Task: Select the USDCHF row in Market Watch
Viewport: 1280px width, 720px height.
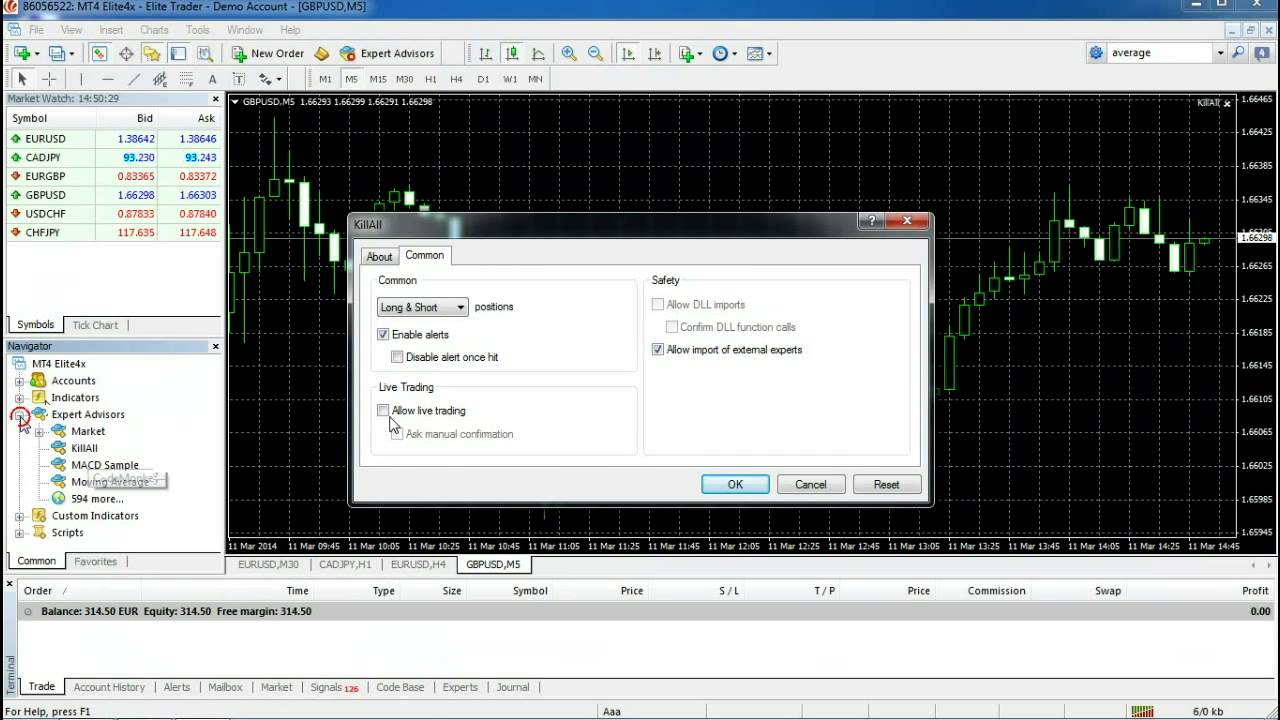Action: point(114,213)
